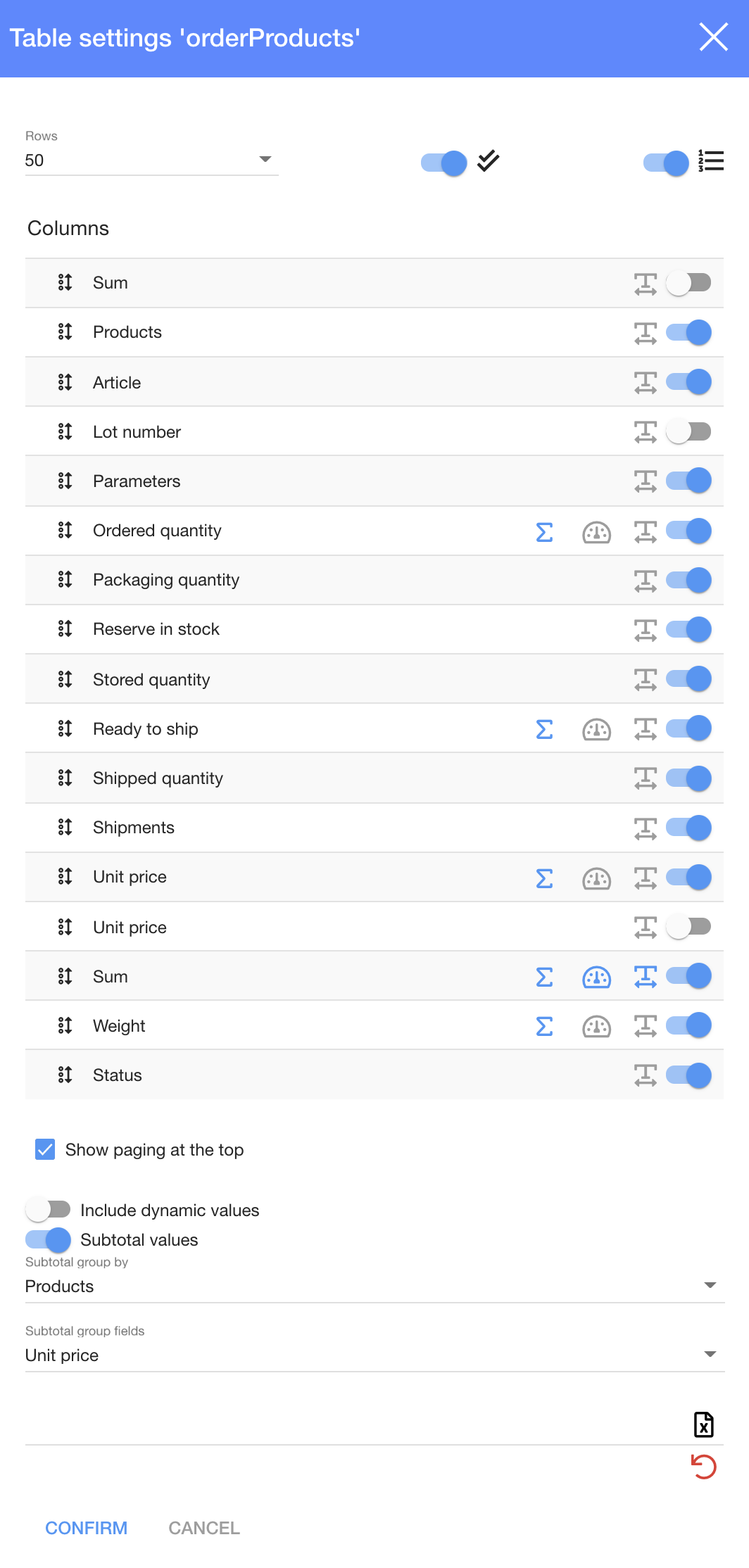Turn off the Status column toggle
The image size is (749, 1568).
(688, 1075)
